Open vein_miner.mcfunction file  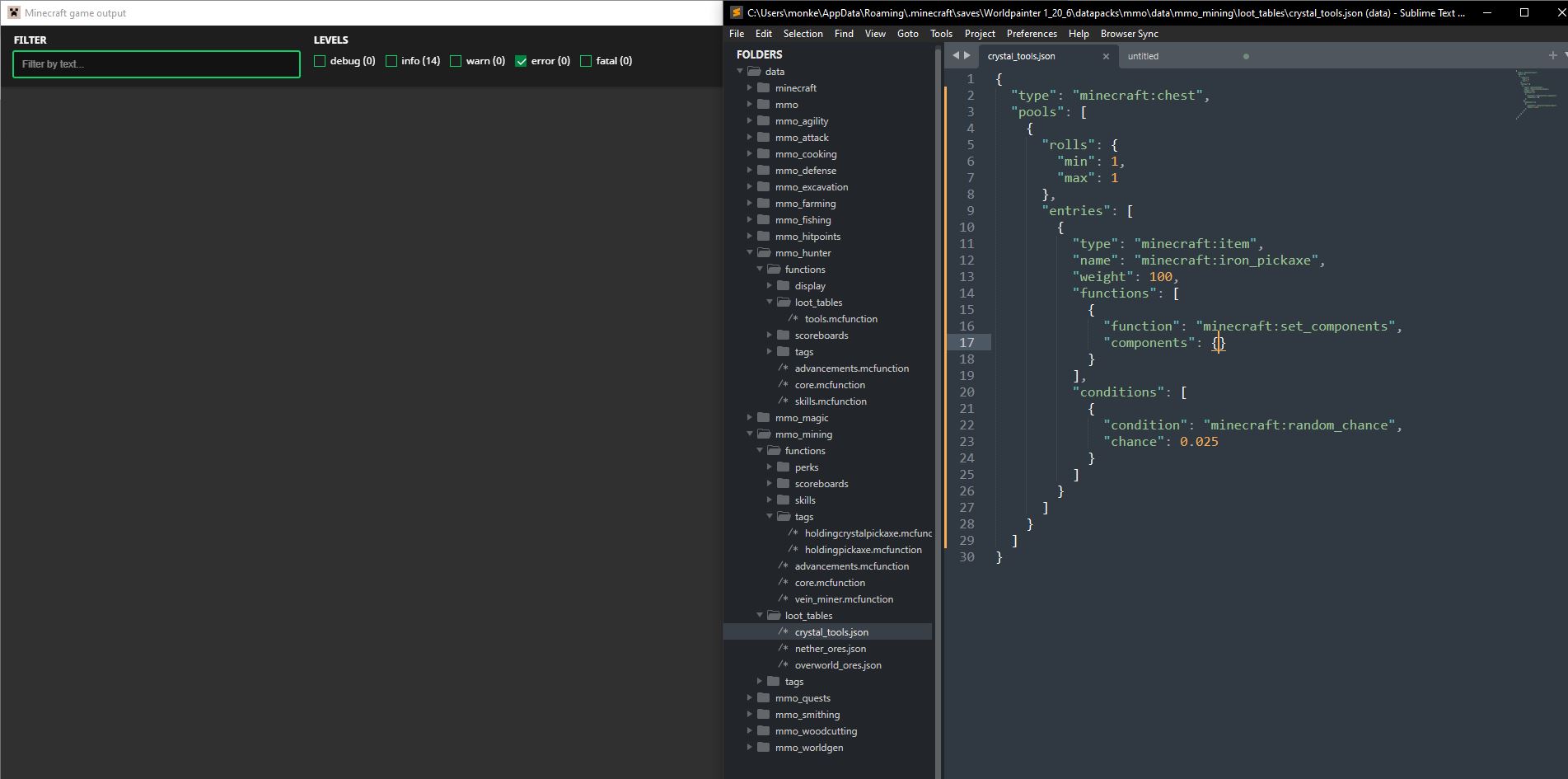click(x=843, y=599)
